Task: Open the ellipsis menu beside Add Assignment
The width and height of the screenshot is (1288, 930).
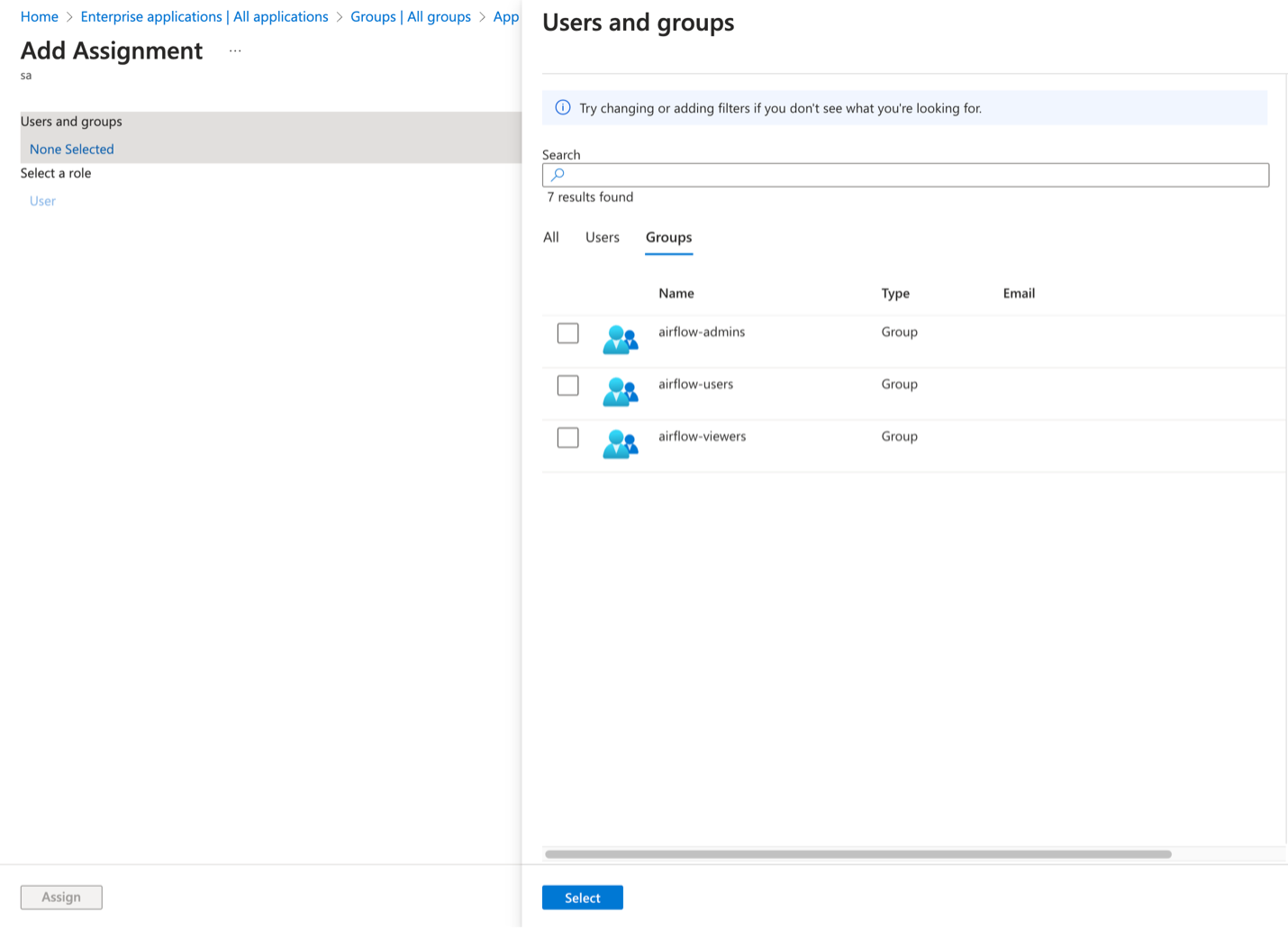Action: tap(235, 51)
